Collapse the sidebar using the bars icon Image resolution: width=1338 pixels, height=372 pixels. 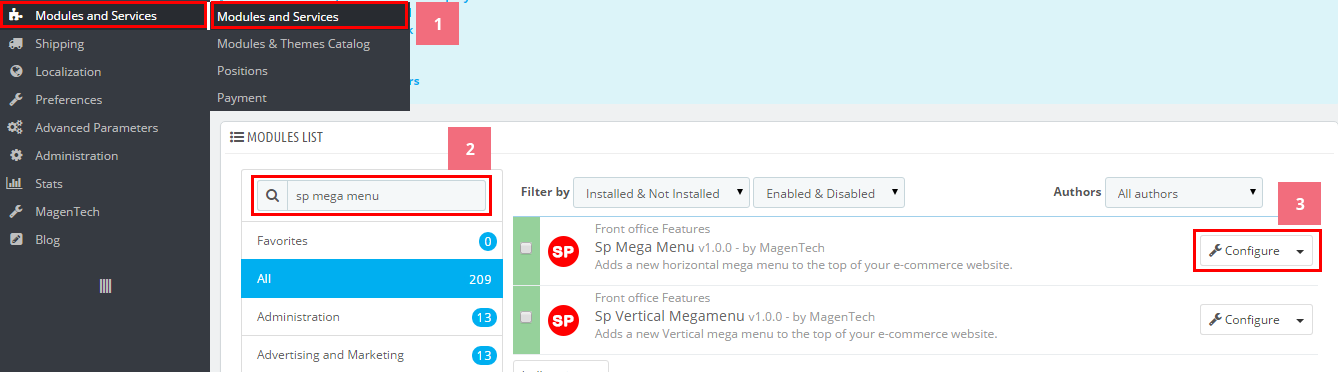click(x=105, y=286)
